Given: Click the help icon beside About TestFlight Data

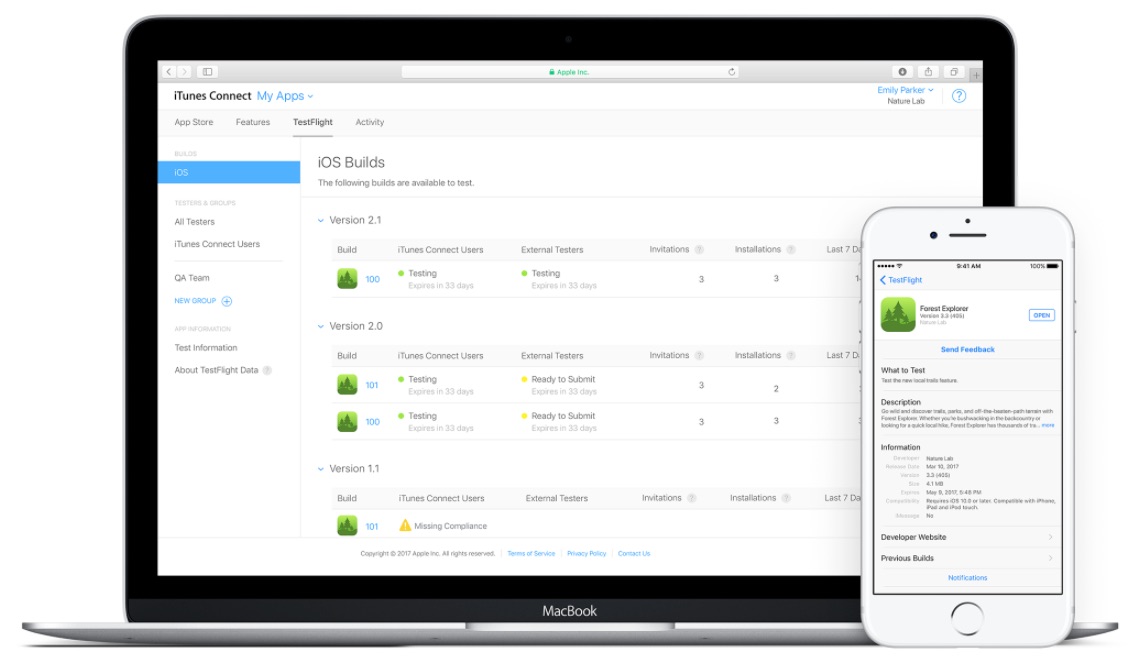Looking at the screenshot, I should (267, 370).
